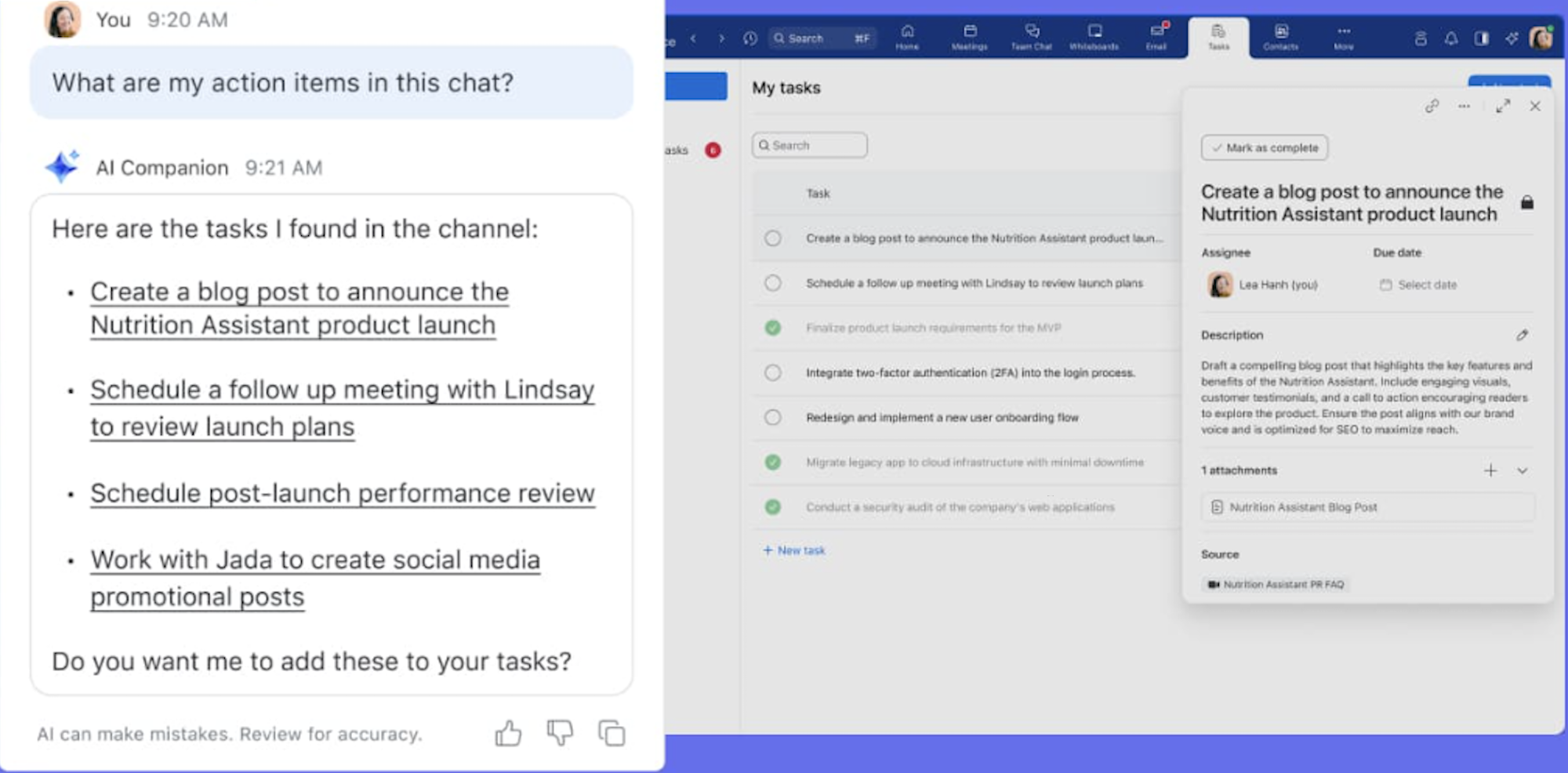
Task: Open the history clock icon
Action: [x=750, y=38]
